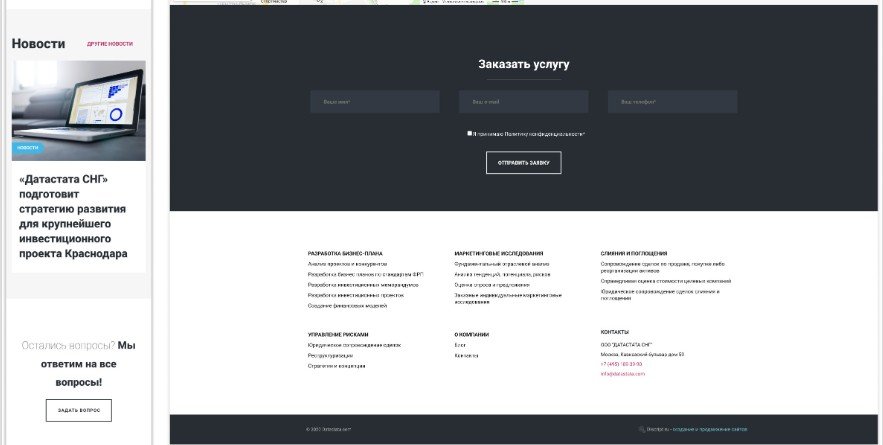The height and width of the screenshot is (445, 883).
Task: Click the Moscow address text line
Action: (x=642, y=355)
